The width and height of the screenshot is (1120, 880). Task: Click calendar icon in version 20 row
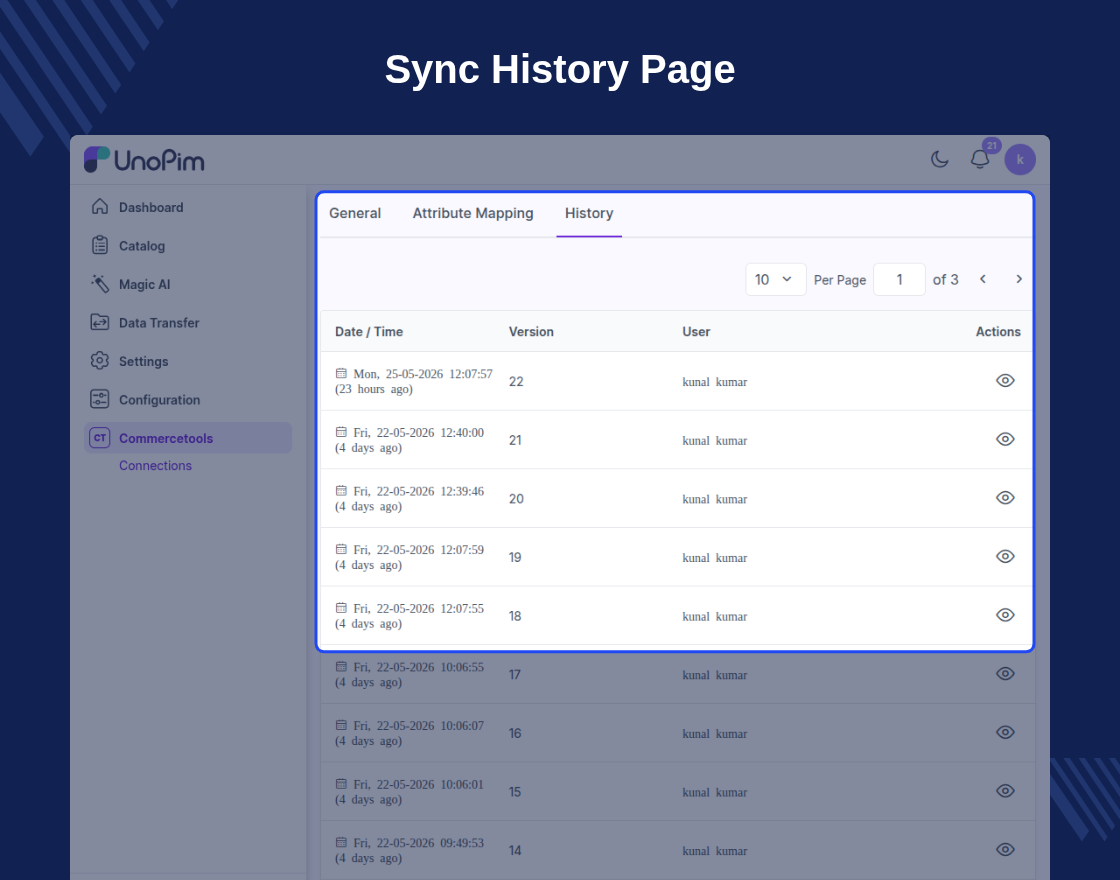341,490
